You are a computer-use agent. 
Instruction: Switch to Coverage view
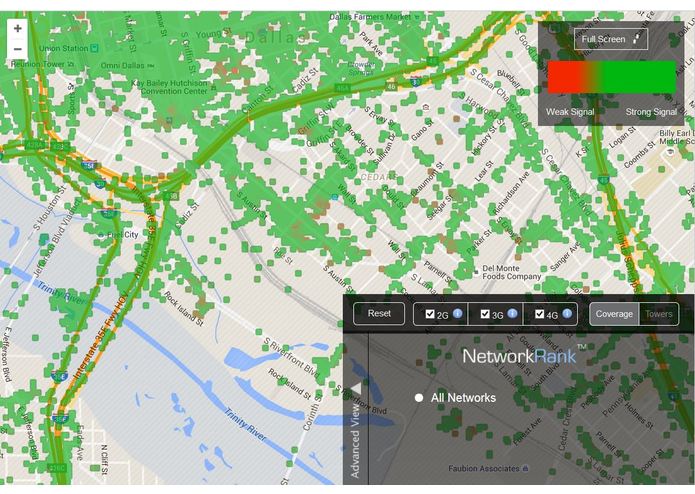pyautogui.click(x=614, y=314)
